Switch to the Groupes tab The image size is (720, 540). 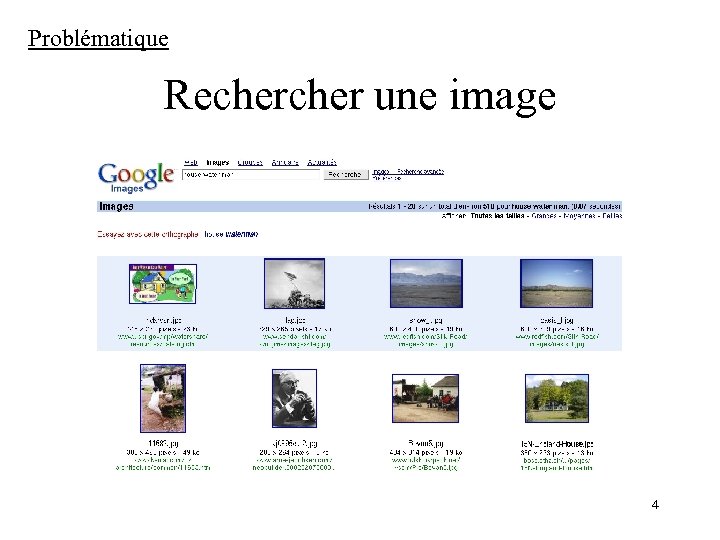[250, 163]
